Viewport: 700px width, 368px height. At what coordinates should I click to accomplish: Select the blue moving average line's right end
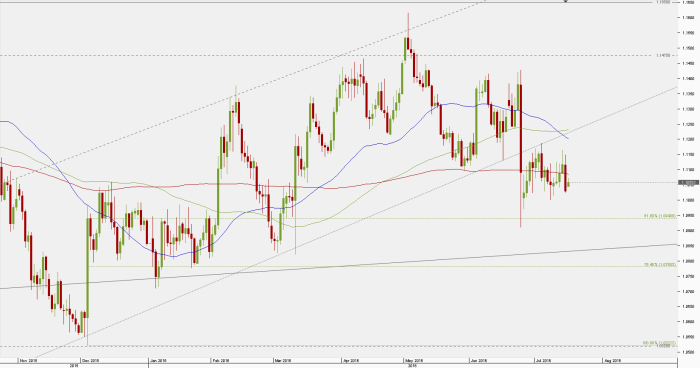point(567,138)
